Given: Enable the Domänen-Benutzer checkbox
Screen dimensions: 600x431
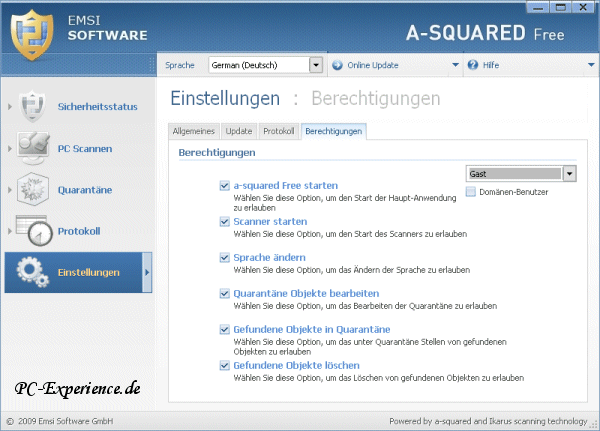Looking at the screenshot, I should [472, 191].
